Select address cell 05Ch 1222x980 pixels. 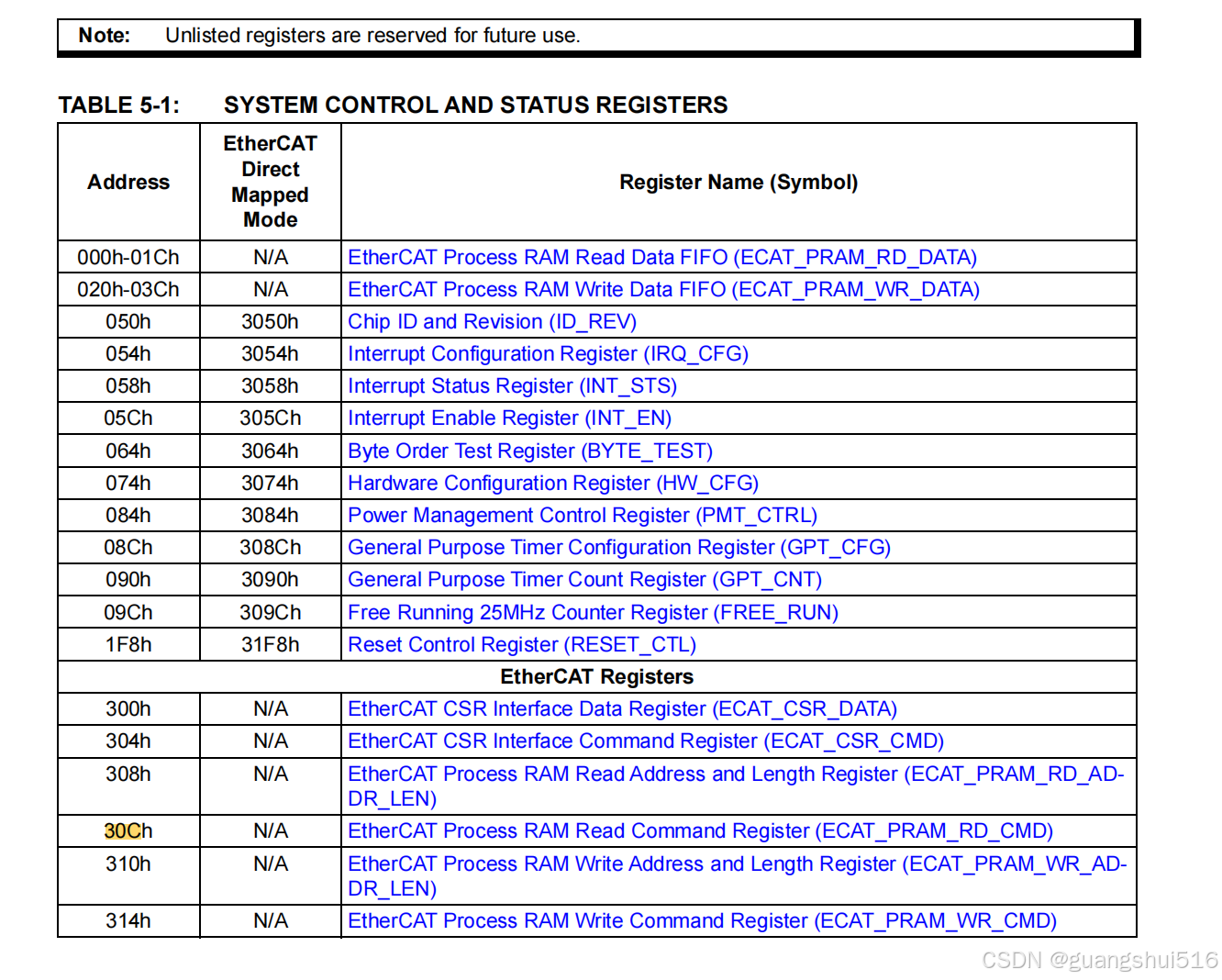coord(128,418)
